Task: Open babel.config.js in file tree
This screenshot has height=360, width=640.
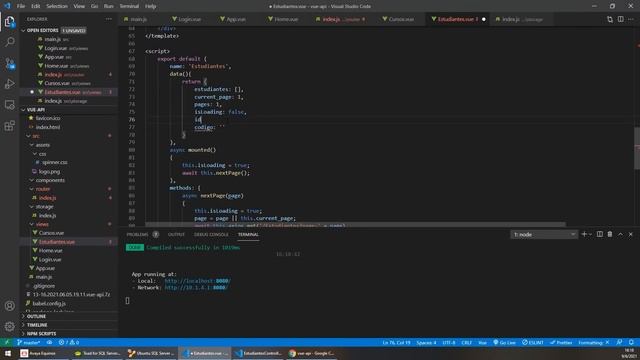Action: click(x=49, y=303)
